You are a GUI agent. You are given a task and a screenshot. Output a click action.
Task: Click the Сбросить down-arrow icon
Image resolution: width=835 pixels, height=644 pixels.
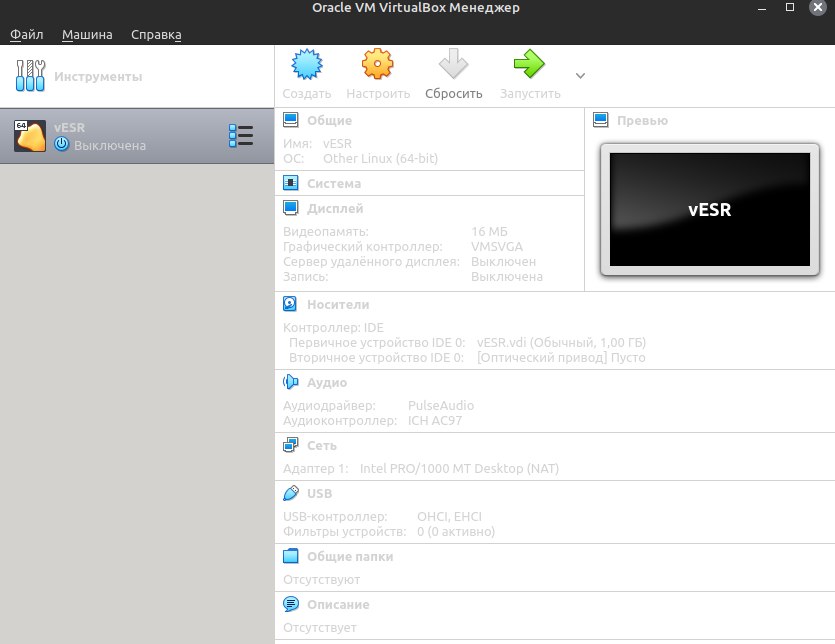(453, 64)
